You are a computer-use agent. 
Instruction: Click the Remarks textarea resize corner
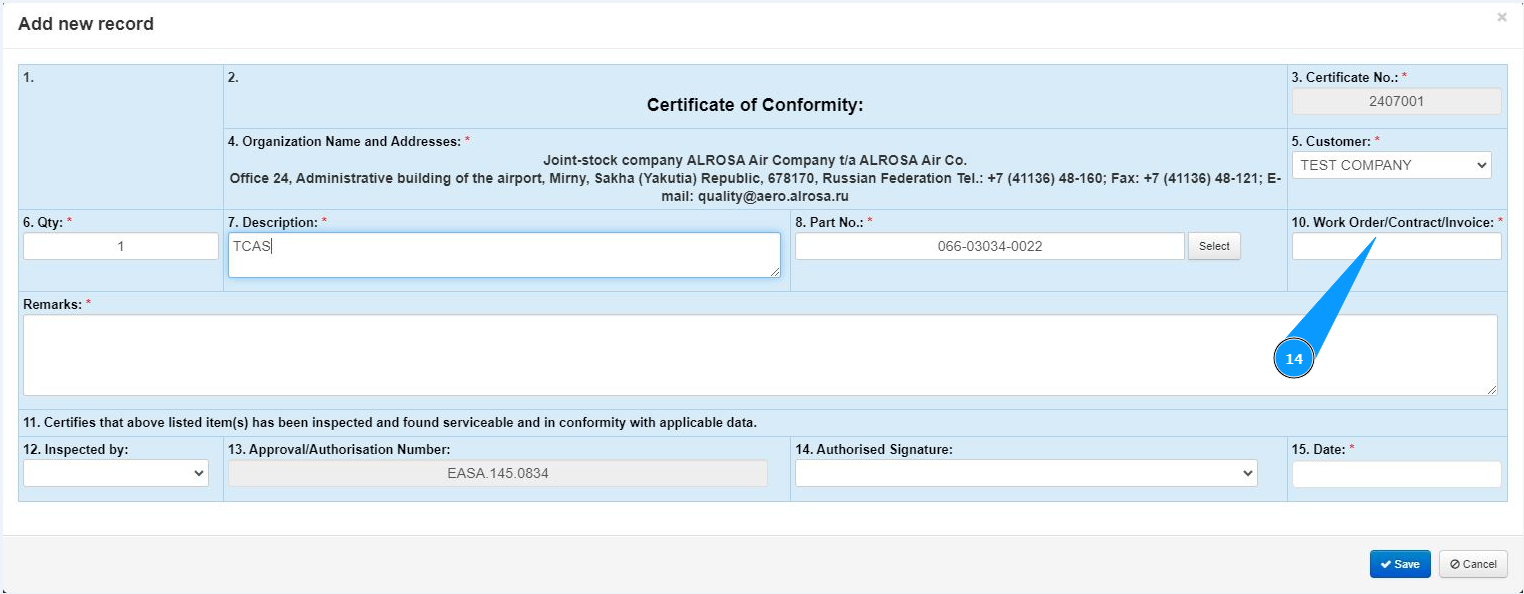click(1491, 389)
